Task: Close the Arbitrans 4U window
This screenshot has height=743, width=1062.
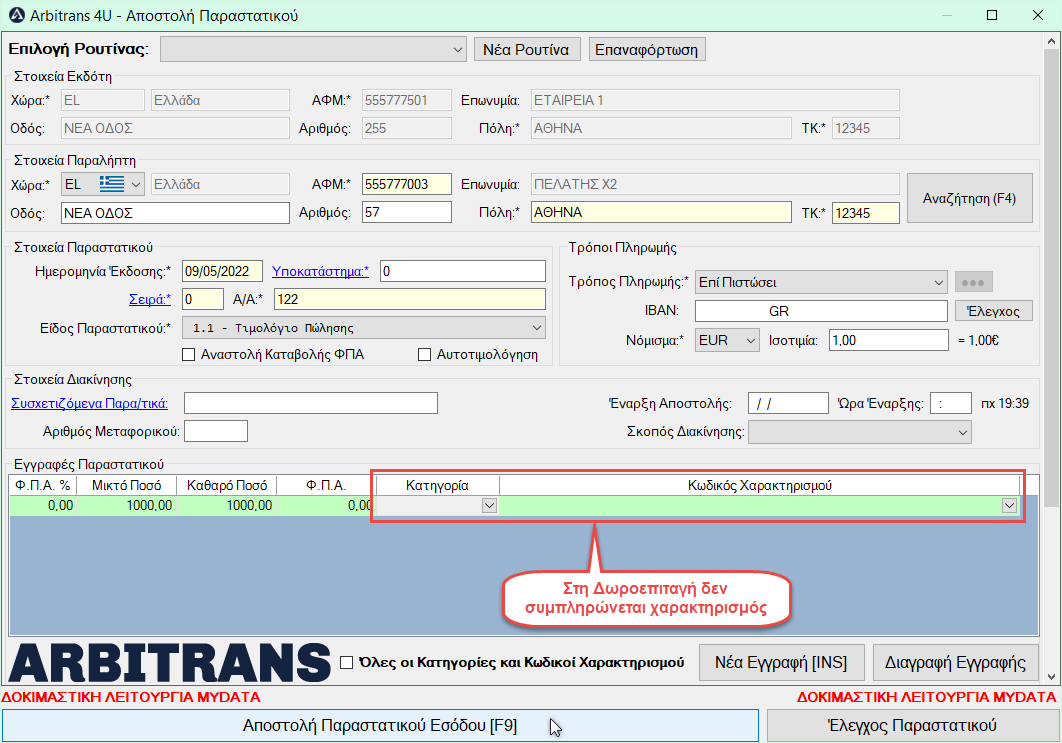Action: click(x=1038, y=15)
